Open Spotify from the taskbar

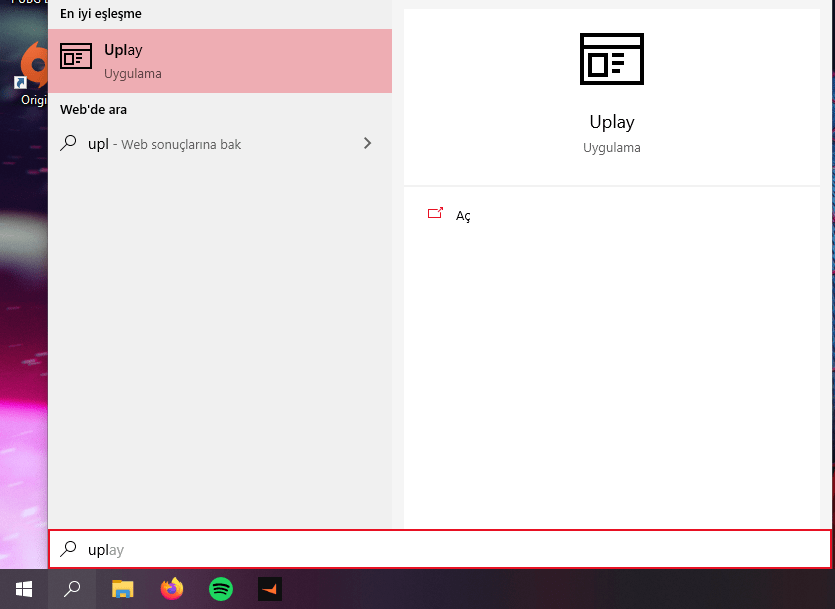tap(220, 589)
